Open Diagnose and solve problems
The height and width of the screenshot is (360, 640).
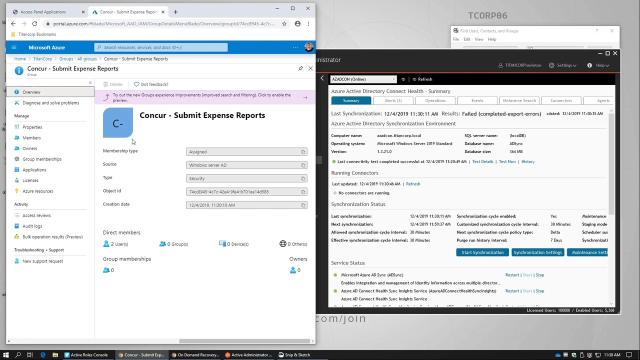click(51, 103)
